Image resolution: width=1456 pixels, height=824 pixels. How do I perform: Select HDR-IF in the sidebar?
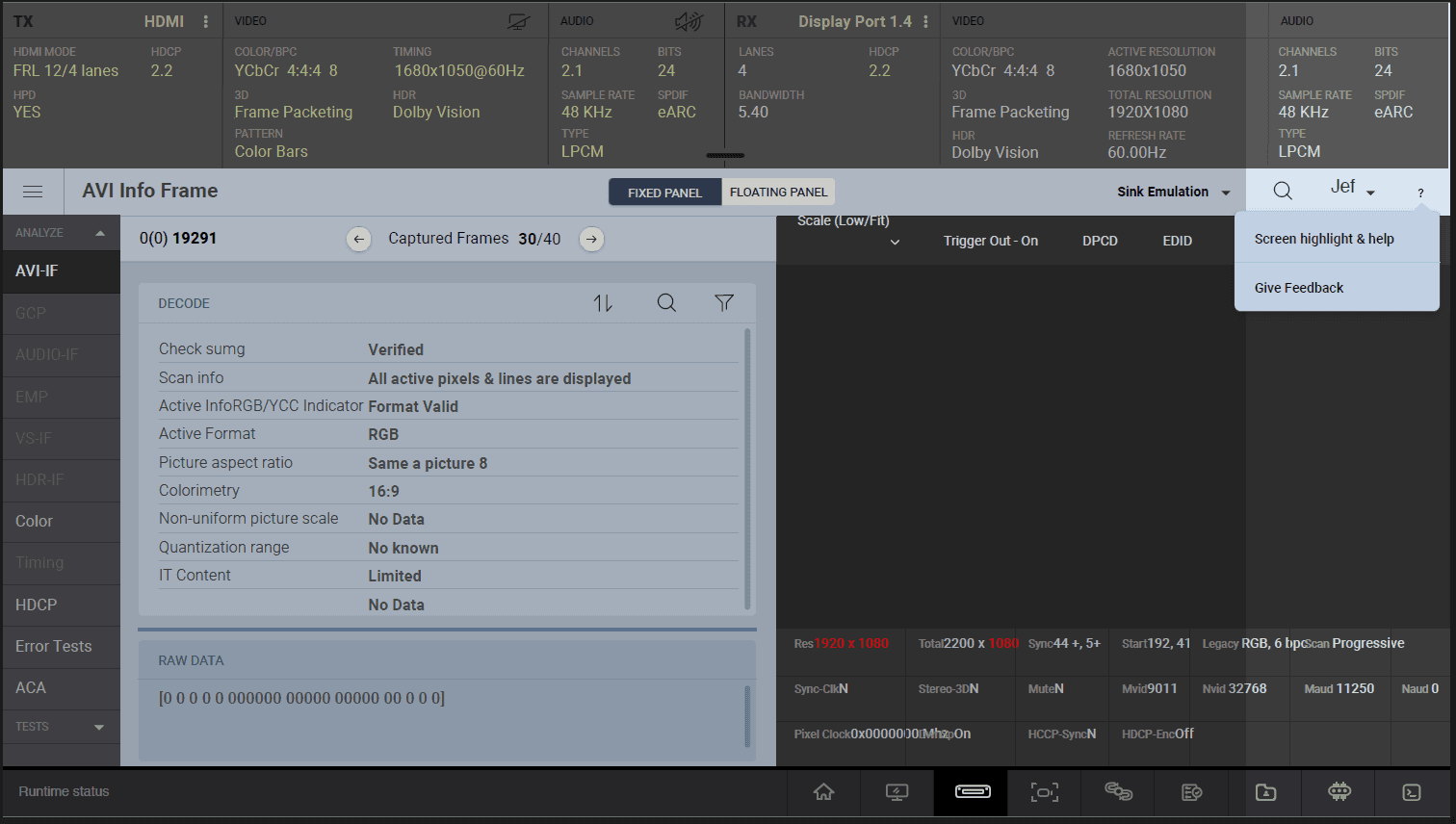(x=61, y=479)
